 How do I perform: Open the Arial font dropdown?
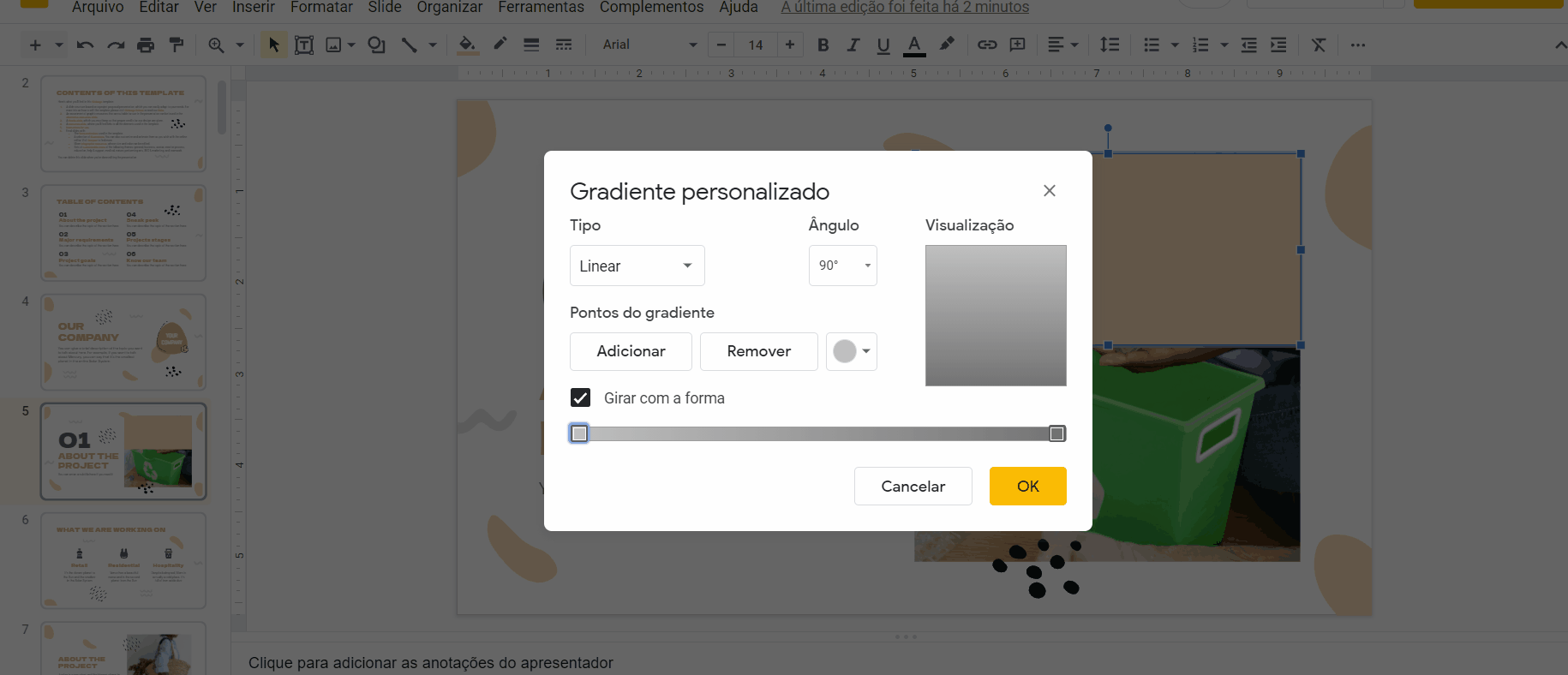point(649,45)
